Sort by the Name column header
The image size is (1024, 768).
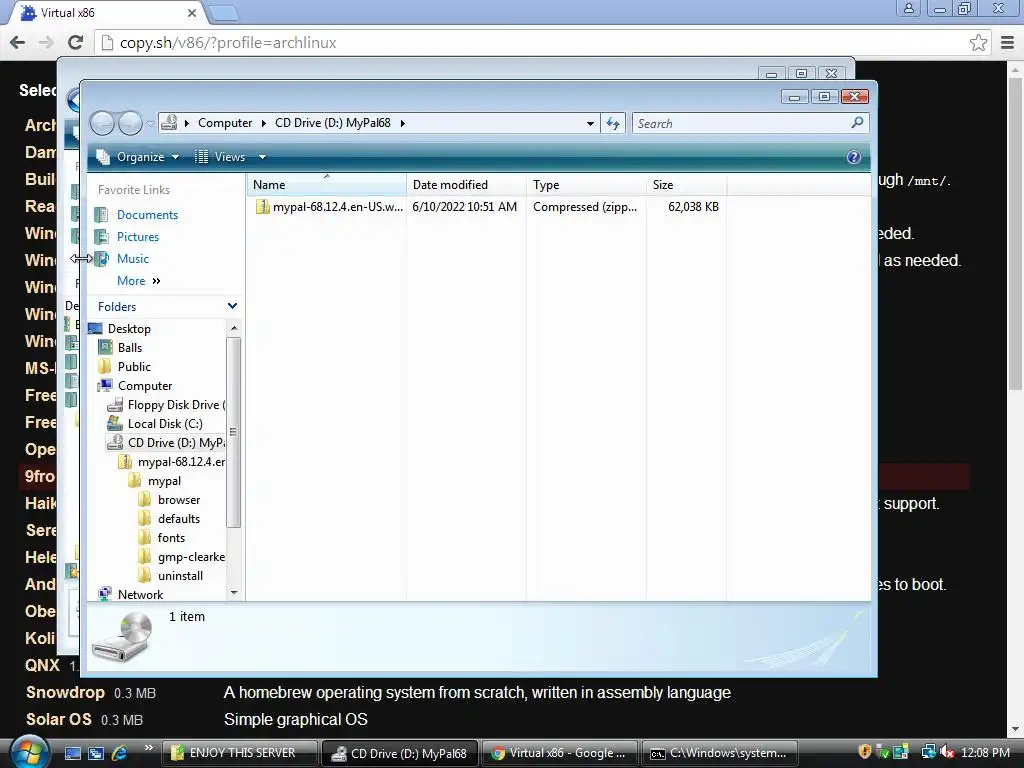pos(327,185)
